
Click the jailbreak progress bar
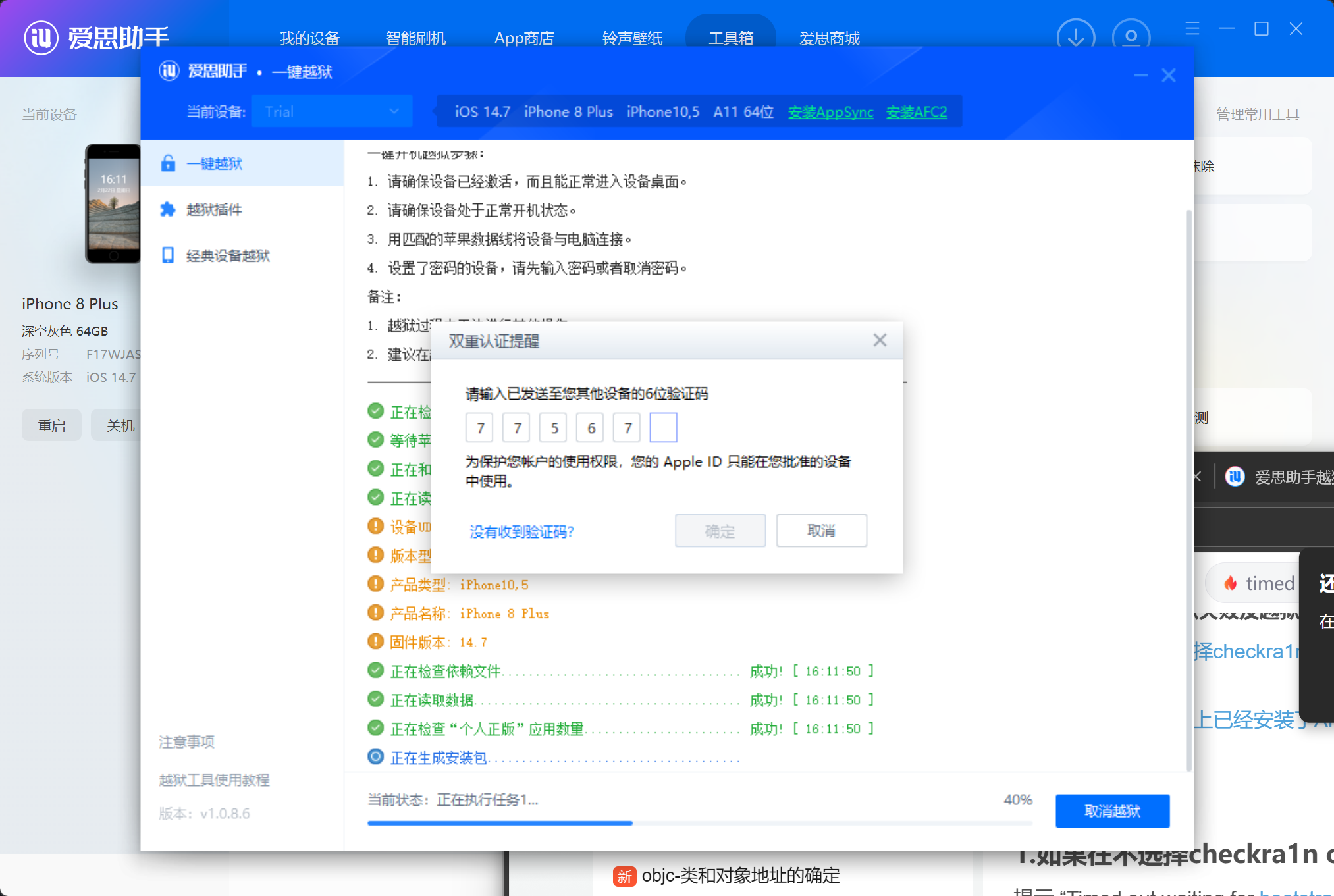click(x=699, y=823)
